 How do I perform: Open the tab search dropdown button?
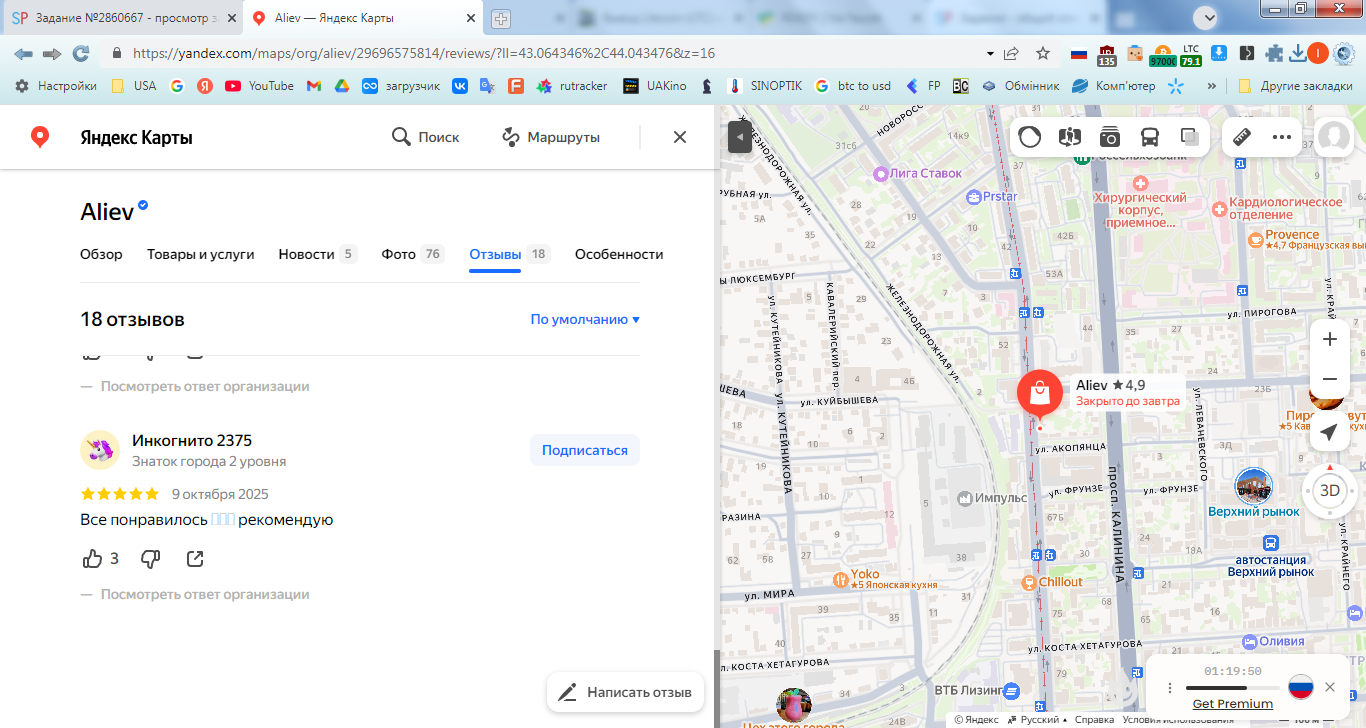pyautogui.click(x=1206, y=17)
